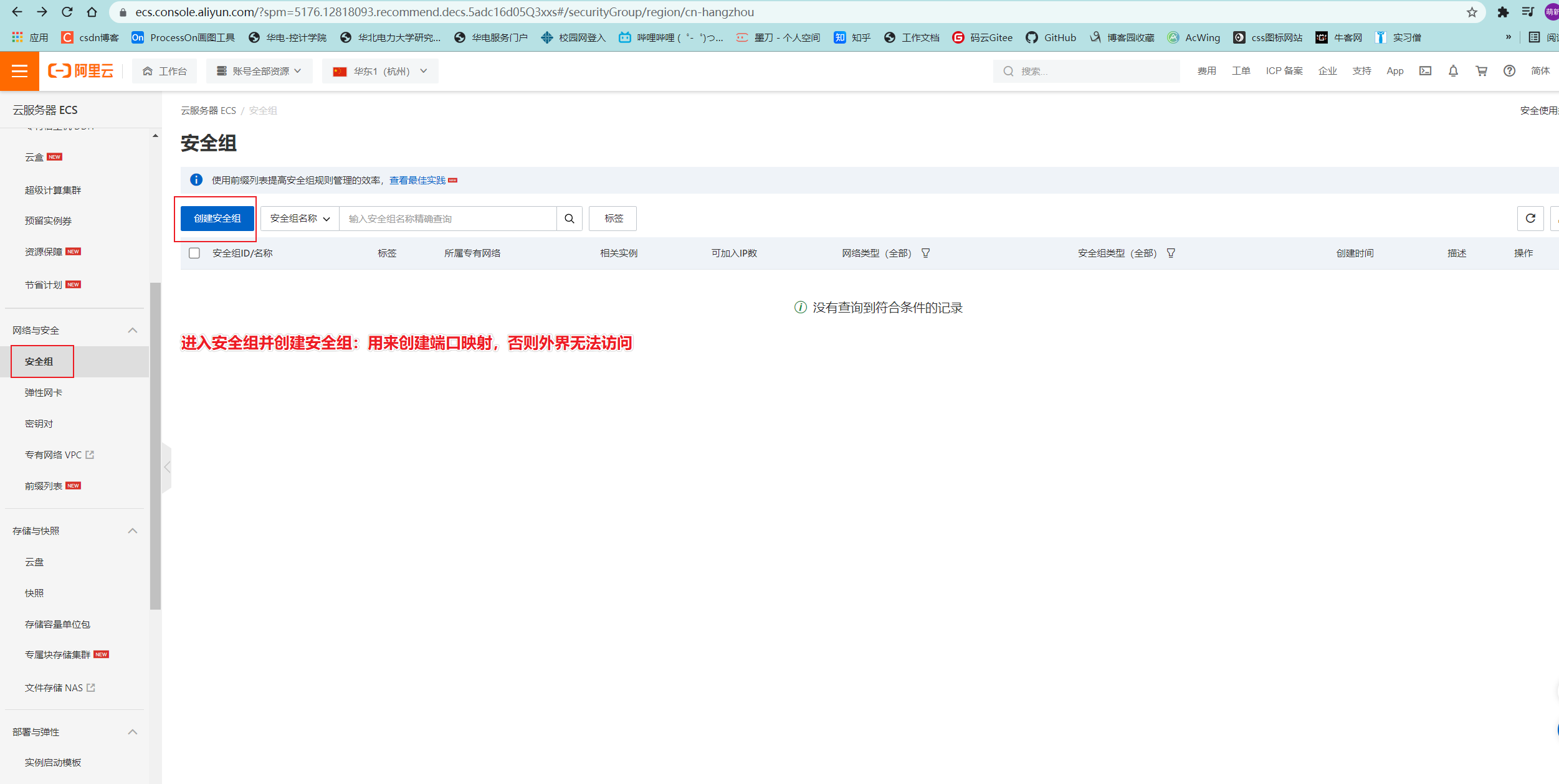Open the 安全组名称 search type dropdown

298,218
